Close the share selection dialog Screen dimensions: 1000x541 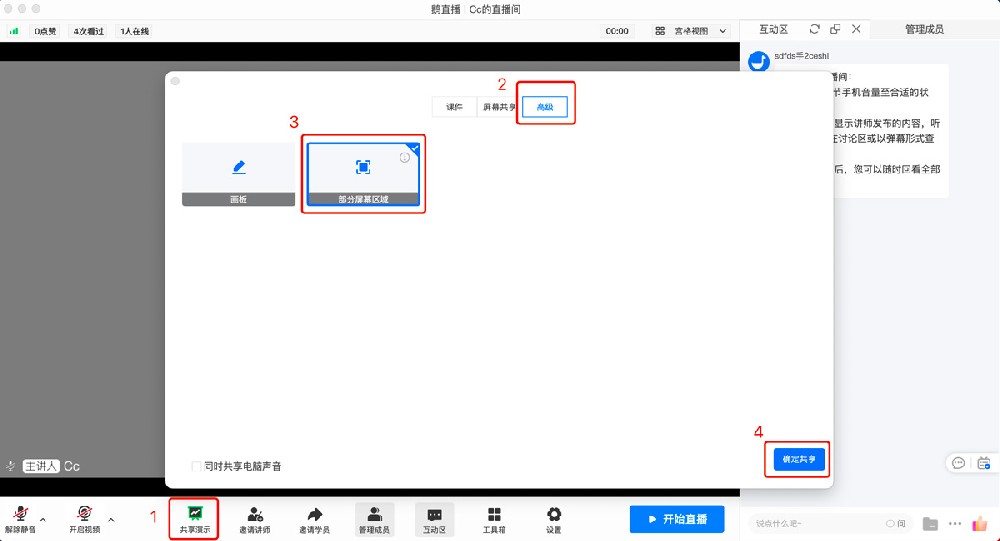pos(175,81)
